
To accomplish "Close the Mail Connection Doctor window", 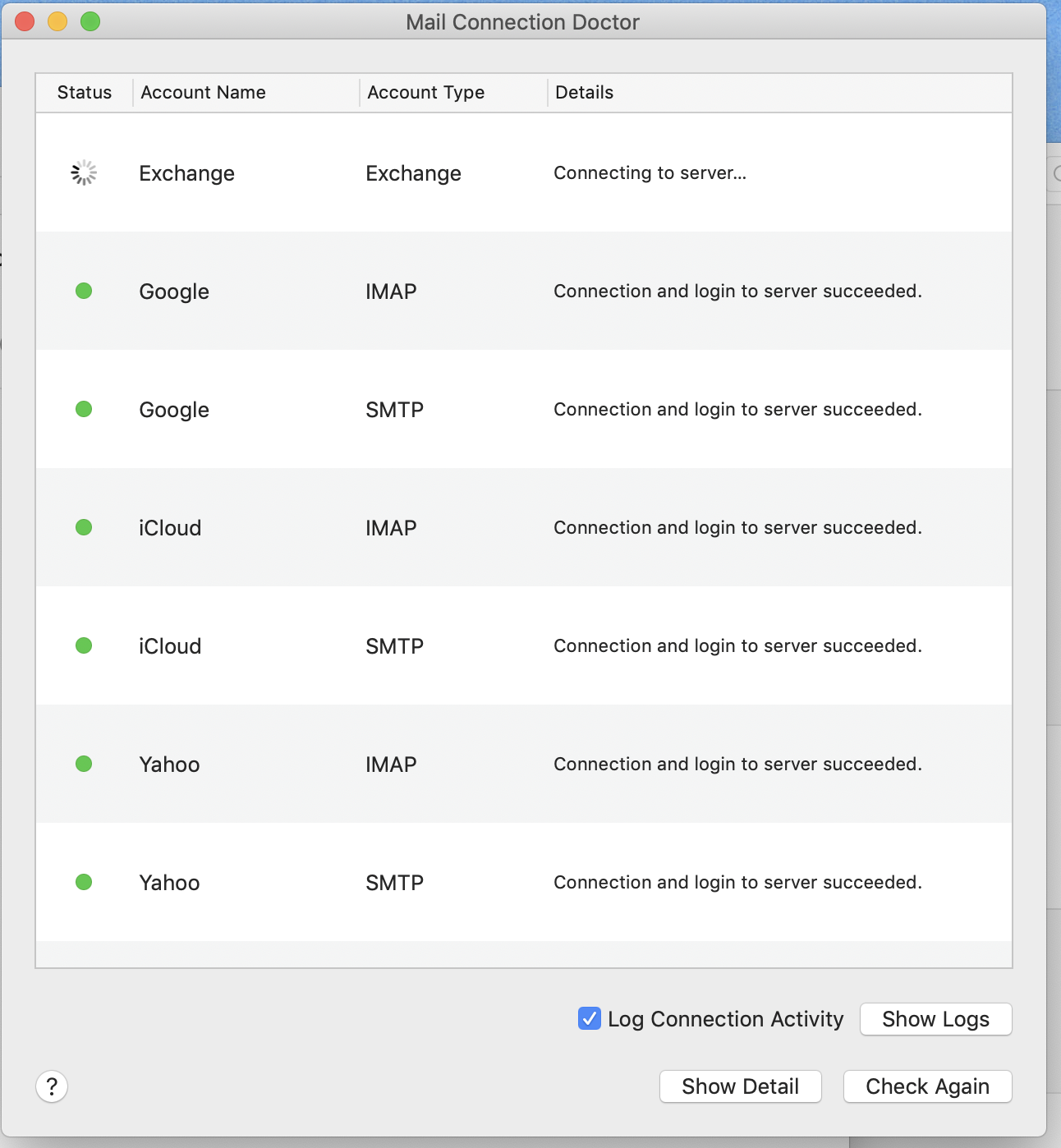I will click(25, 21).
